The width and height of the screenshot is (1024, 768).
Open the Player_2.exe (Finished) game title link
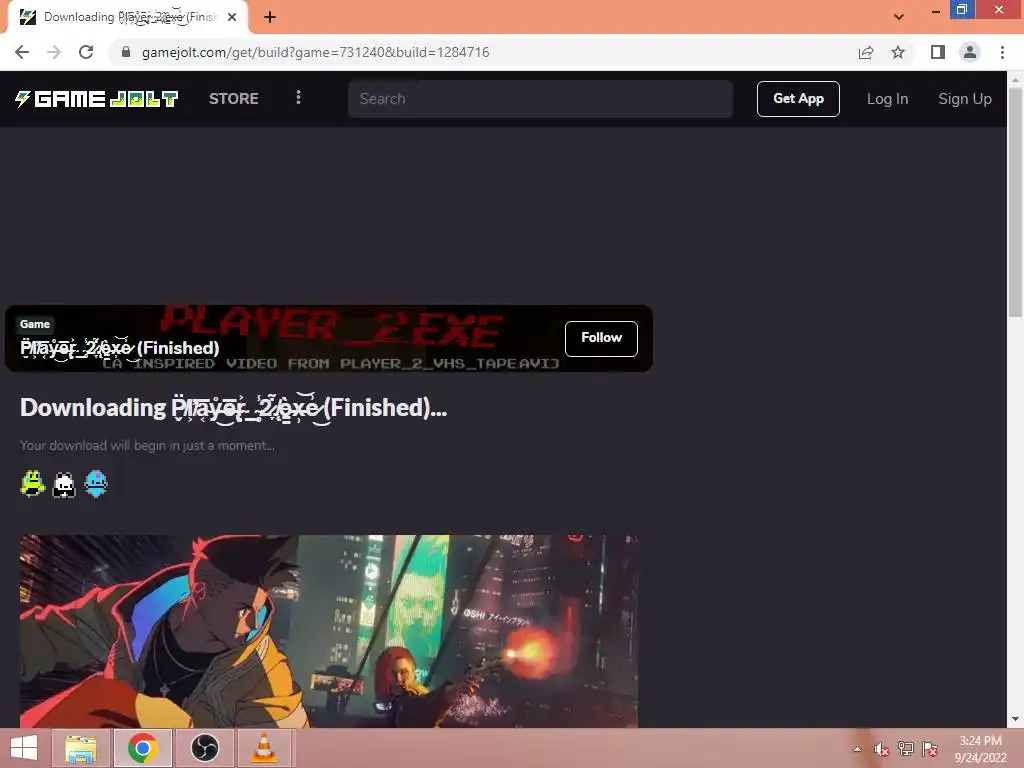pyautogui.click(x=120, y=348)
